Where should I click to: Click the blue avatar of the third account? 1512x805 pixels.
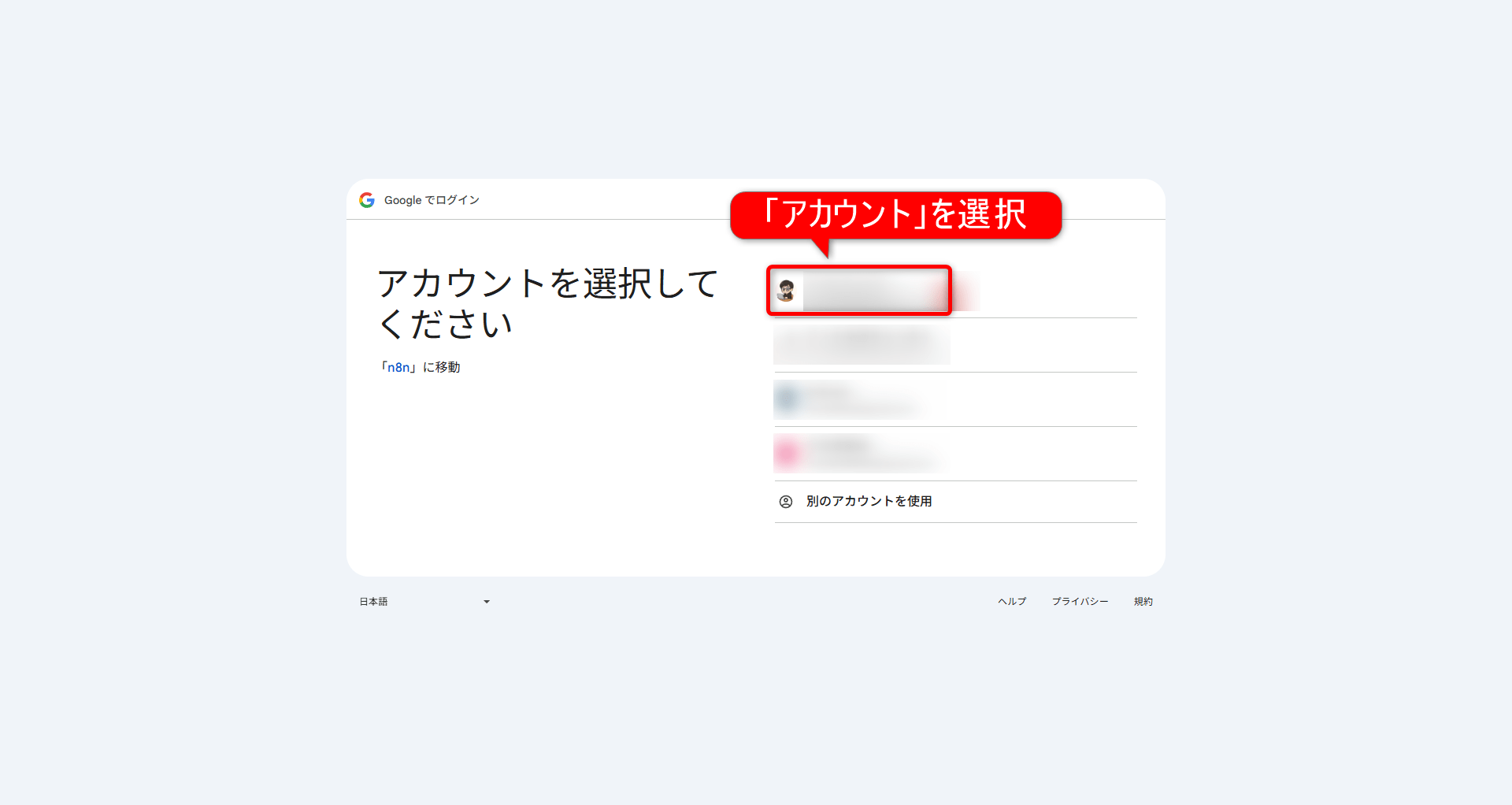click(x=787, y=399)
